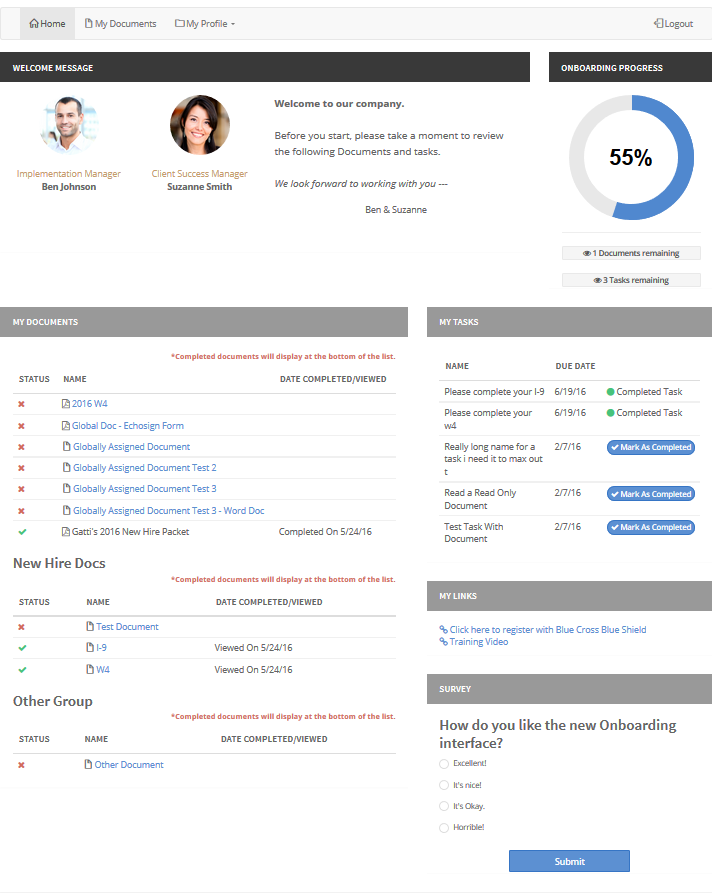712x893 pixels.
Task: Select the It's Okay. survey option
Action: 444,806
